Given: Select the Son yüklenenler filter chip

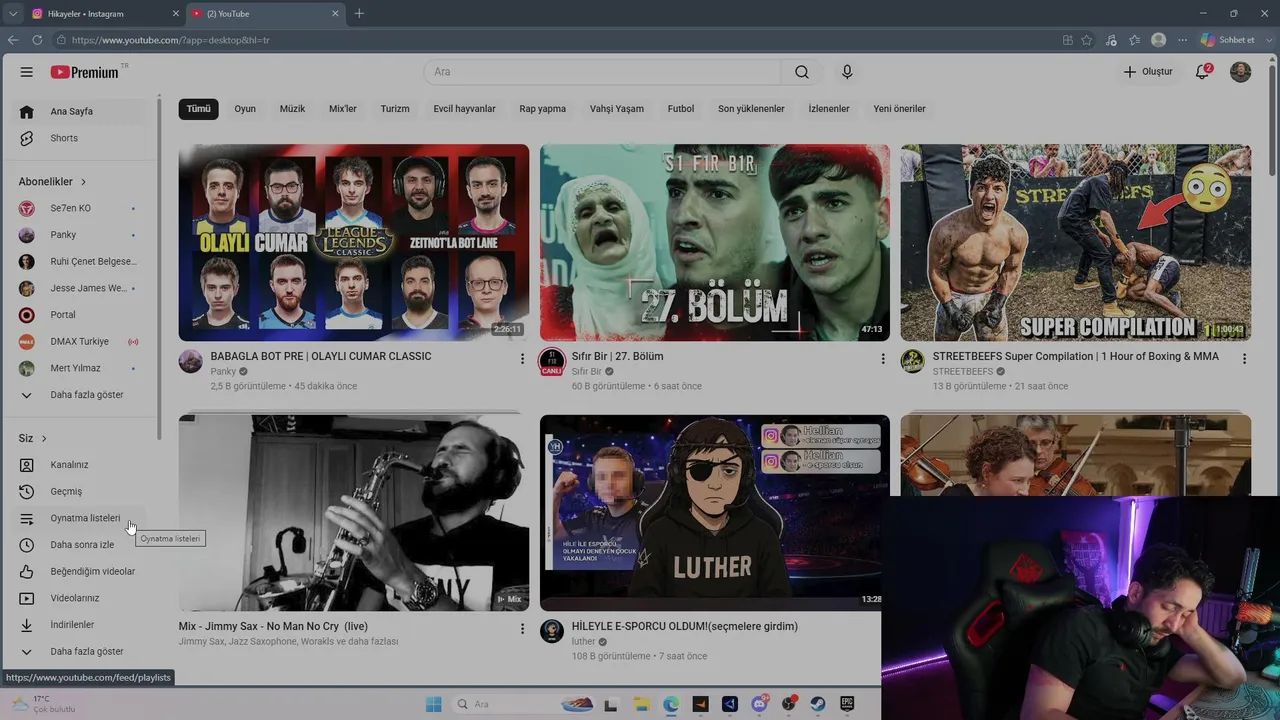Looking at the screenshot, I should (x=751, y=109).
